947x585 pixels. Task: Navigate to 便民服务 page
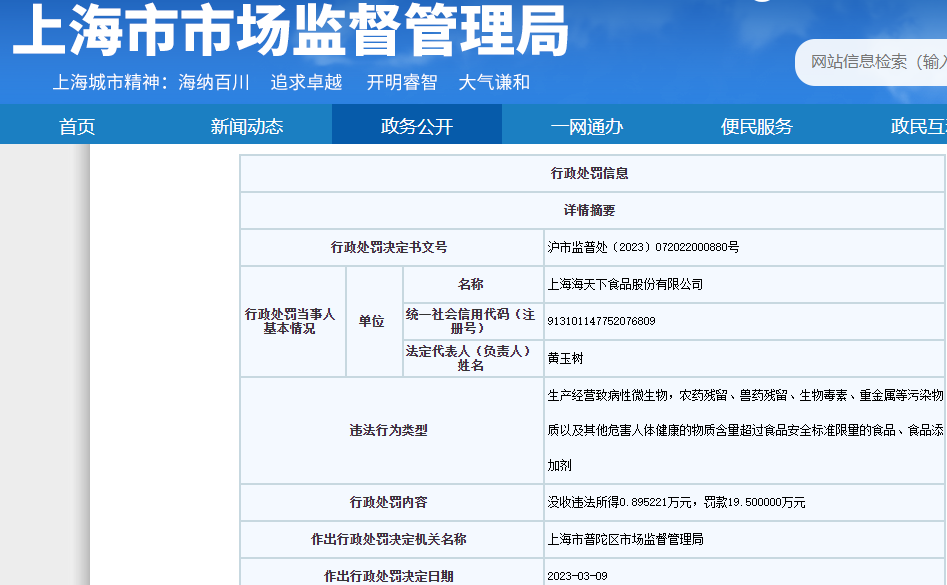pyautogui.click(x=757, y=126)
